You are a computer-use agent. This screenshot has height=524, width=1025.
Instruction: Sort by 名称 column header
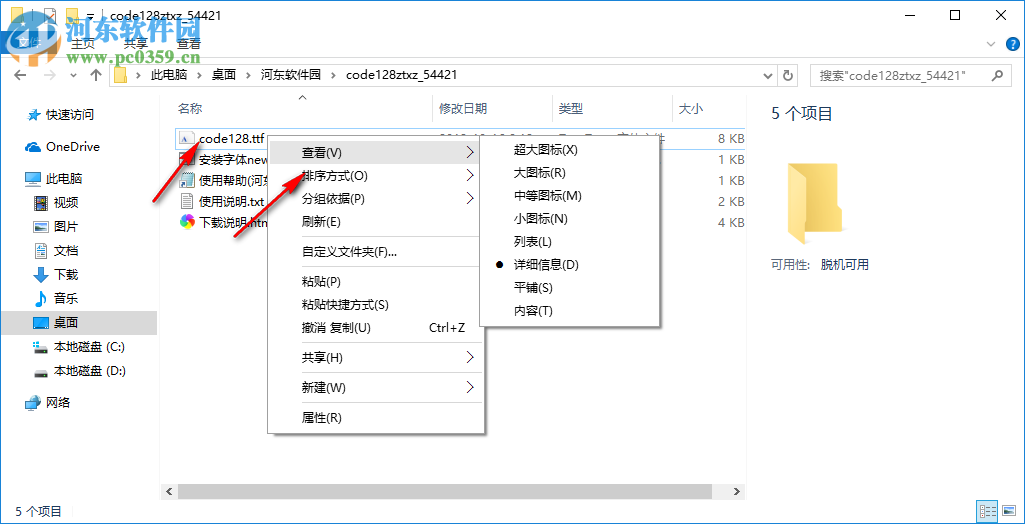pos(190,109)
